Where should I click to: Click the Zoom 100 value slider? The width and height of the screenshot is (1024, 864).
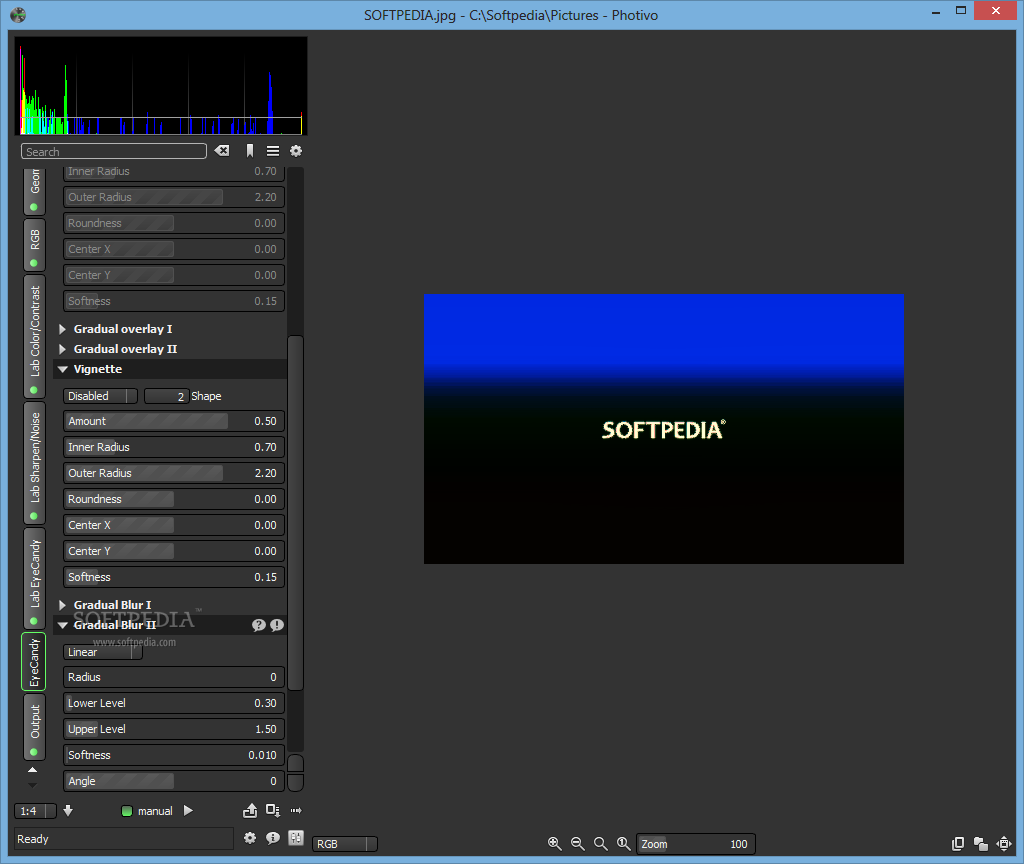tap(696, 844)
